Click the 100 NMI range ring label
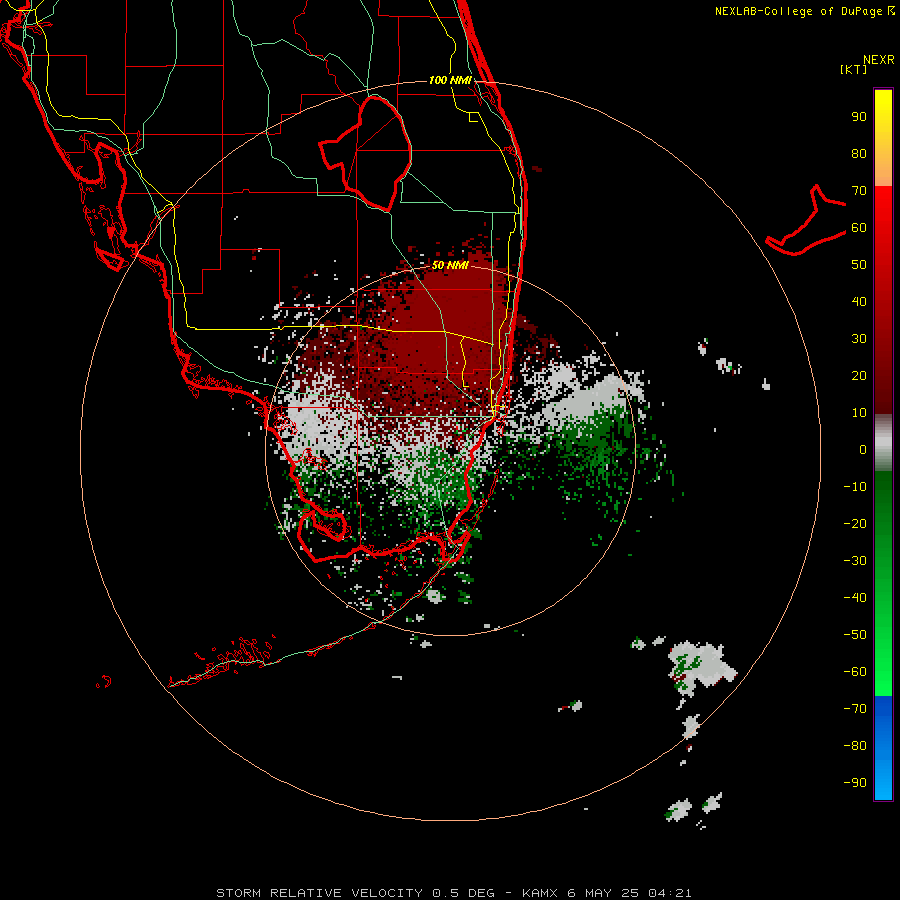The width and height of the screenshot is (900, 900). tap(450, 80)
